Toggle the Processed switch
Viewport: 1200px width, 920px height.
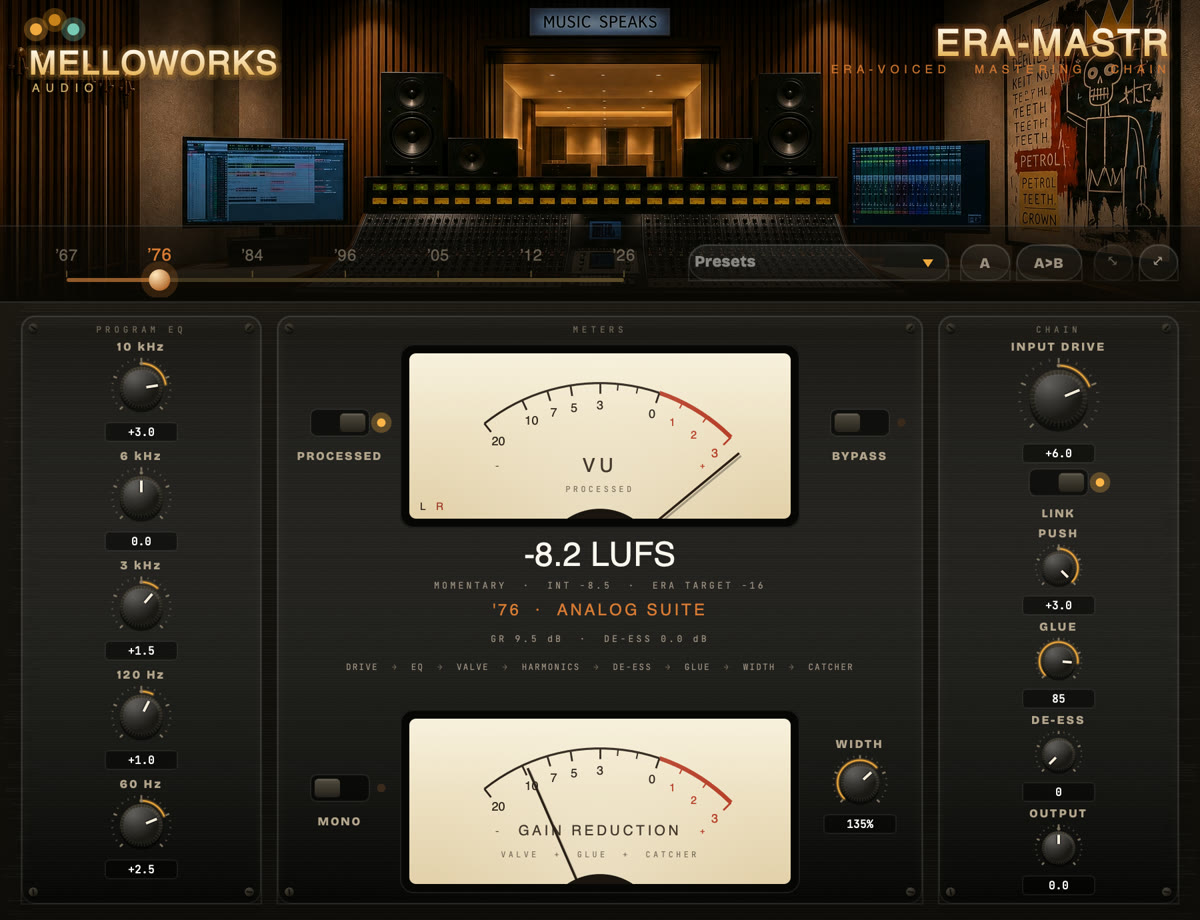(x=340, y=423)
